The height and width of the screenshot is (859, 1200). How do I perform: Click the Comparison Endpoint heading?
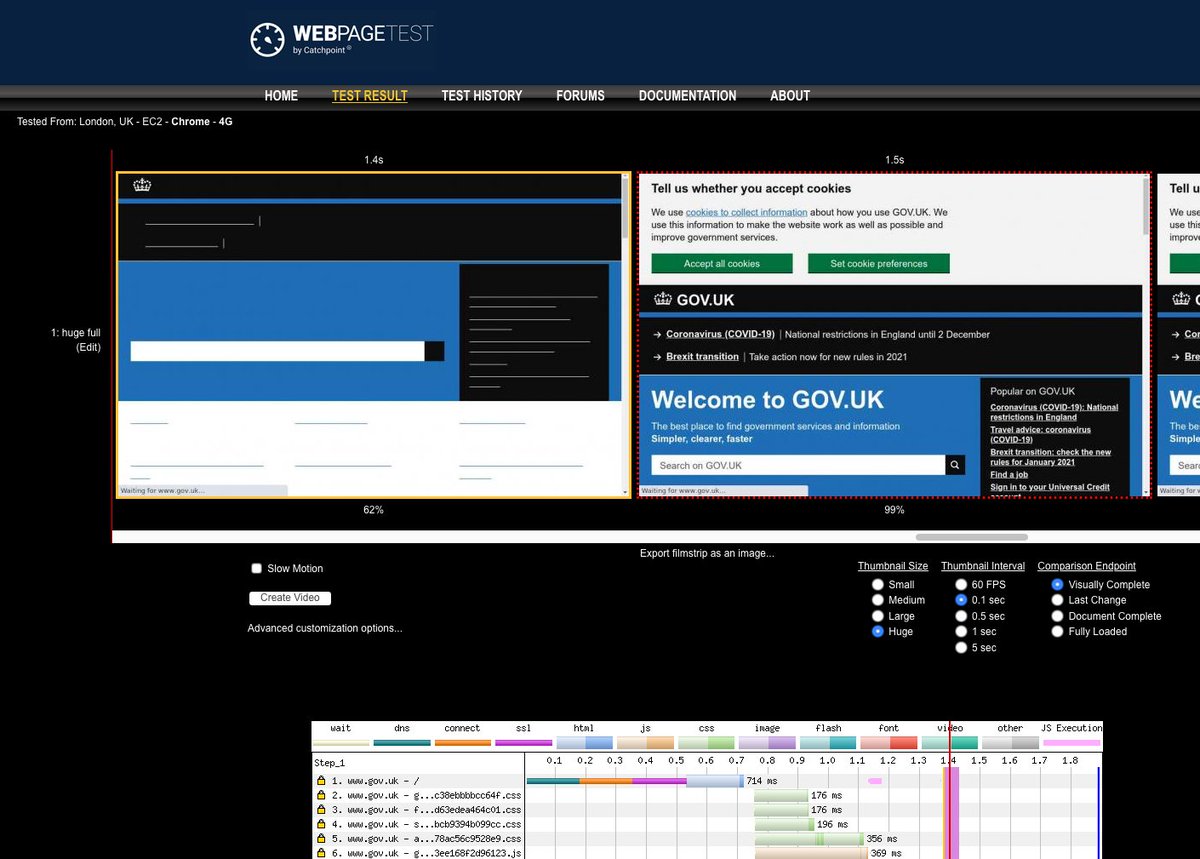(1087, 566)
